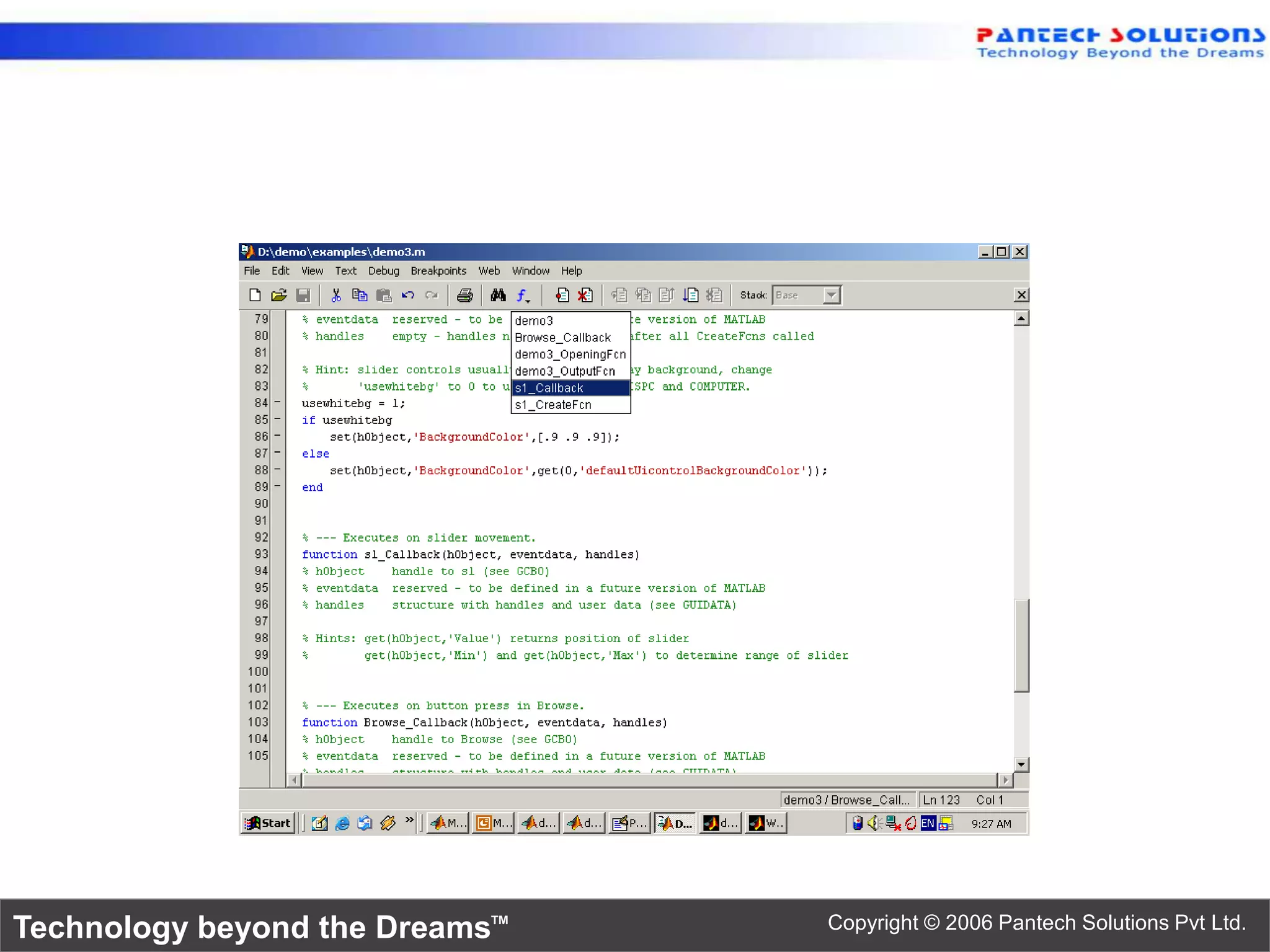Toggle breakpoint dash on line 89
Image resolution: width=1270 pixels, height=952 pixels.
277,487
